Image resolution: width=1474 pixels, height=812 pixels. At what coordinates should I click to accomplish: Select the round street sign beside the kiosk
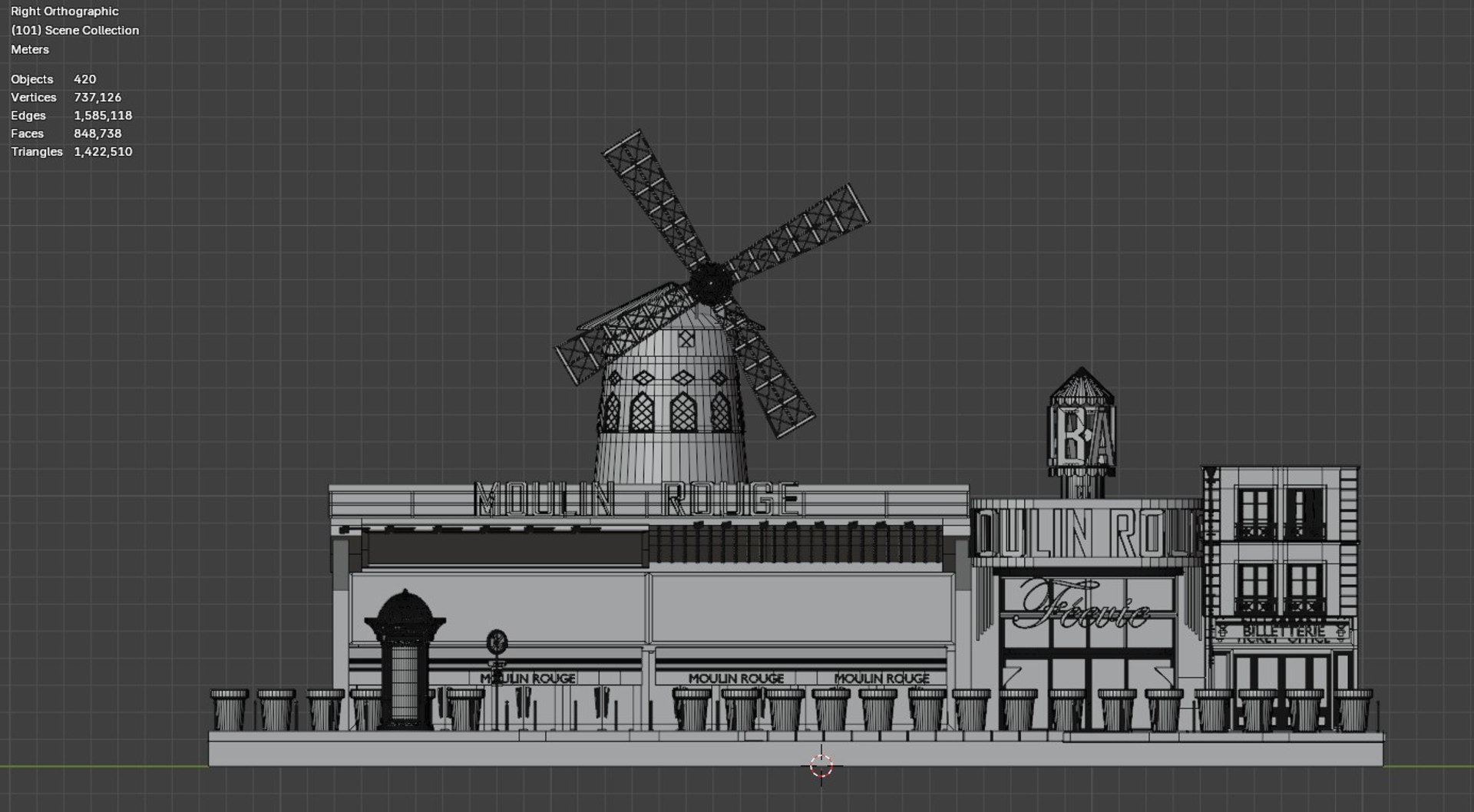coord(497,641)
